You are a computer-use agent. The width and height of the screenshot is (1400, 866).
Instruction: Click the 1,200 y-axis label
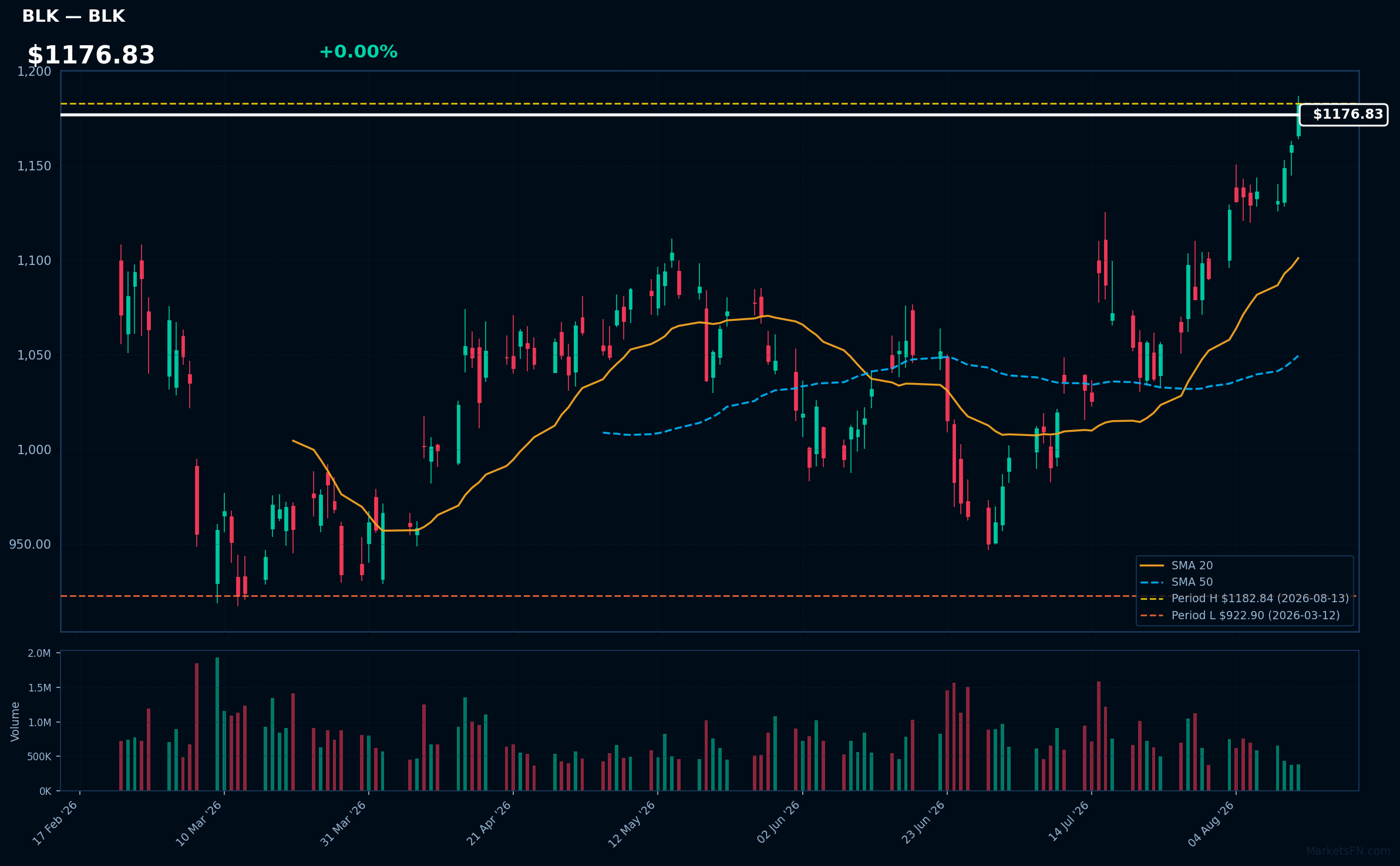click(x=34, y=72)
